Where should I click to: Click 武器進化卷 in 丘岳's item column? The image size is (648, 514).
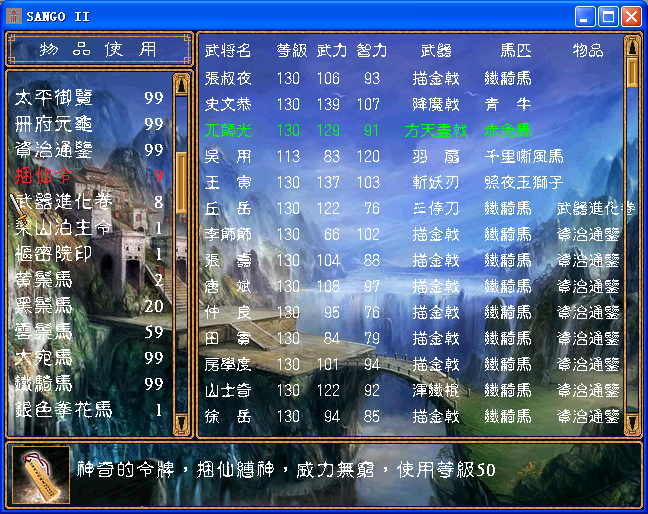pyautogui.click(x=596, y=209)
